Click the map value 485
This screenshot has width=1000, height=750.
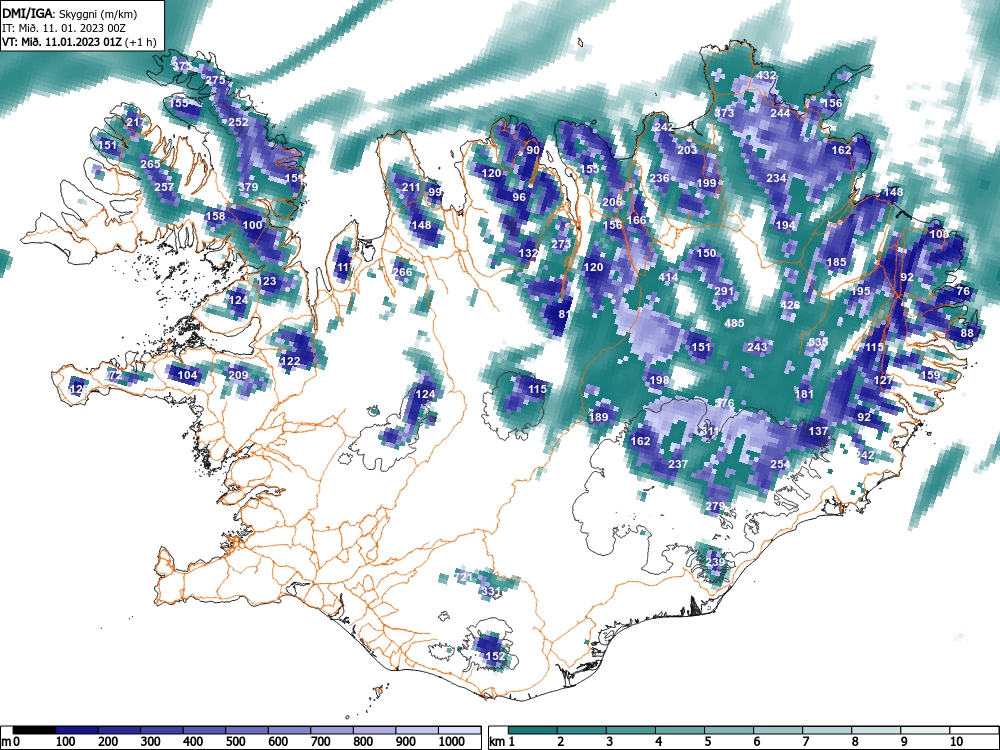tap(734, 323)
